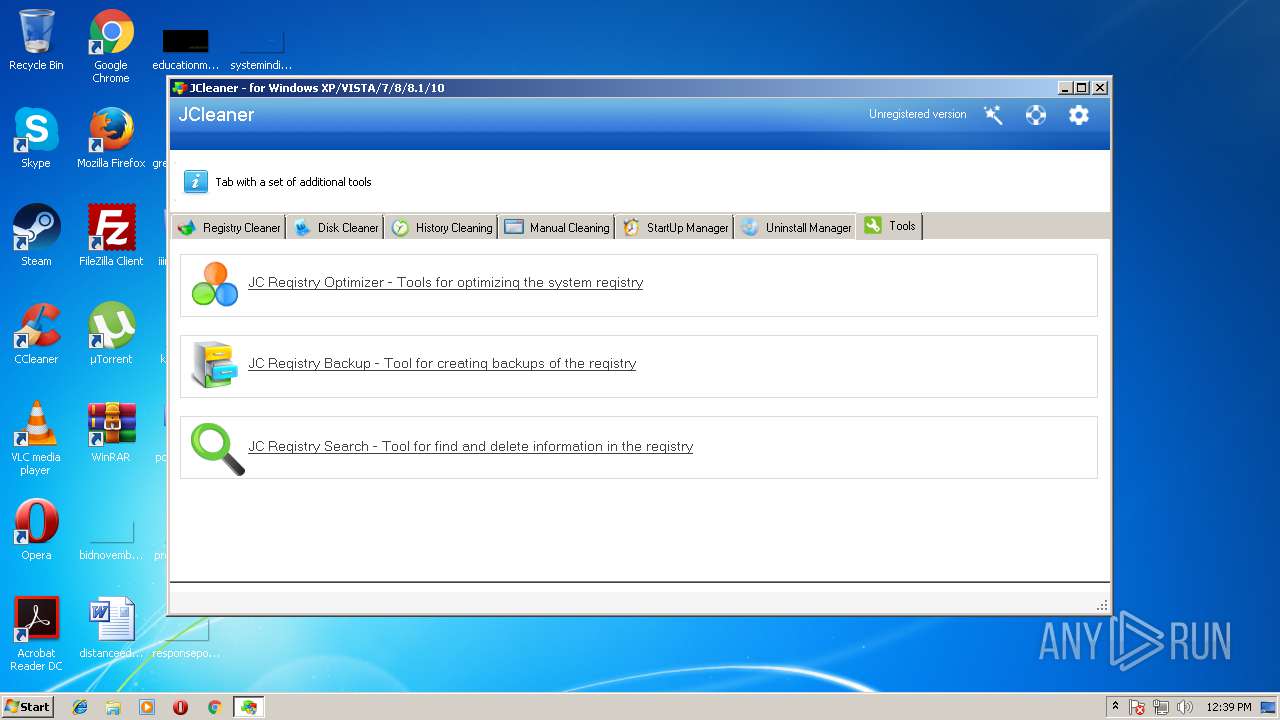
Task: Select Mozilla Firefox desktop shortcut
Action: (x=111, y=138)
